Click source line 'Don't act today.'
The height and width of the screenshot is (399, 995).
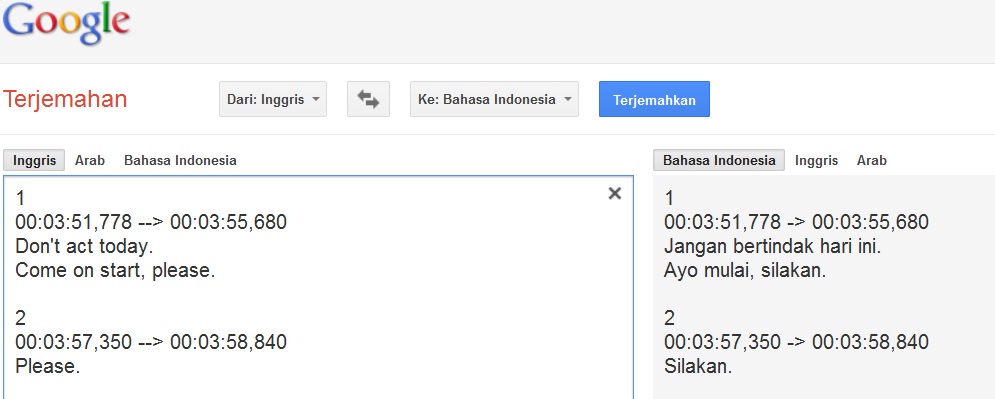coord(84,246)
